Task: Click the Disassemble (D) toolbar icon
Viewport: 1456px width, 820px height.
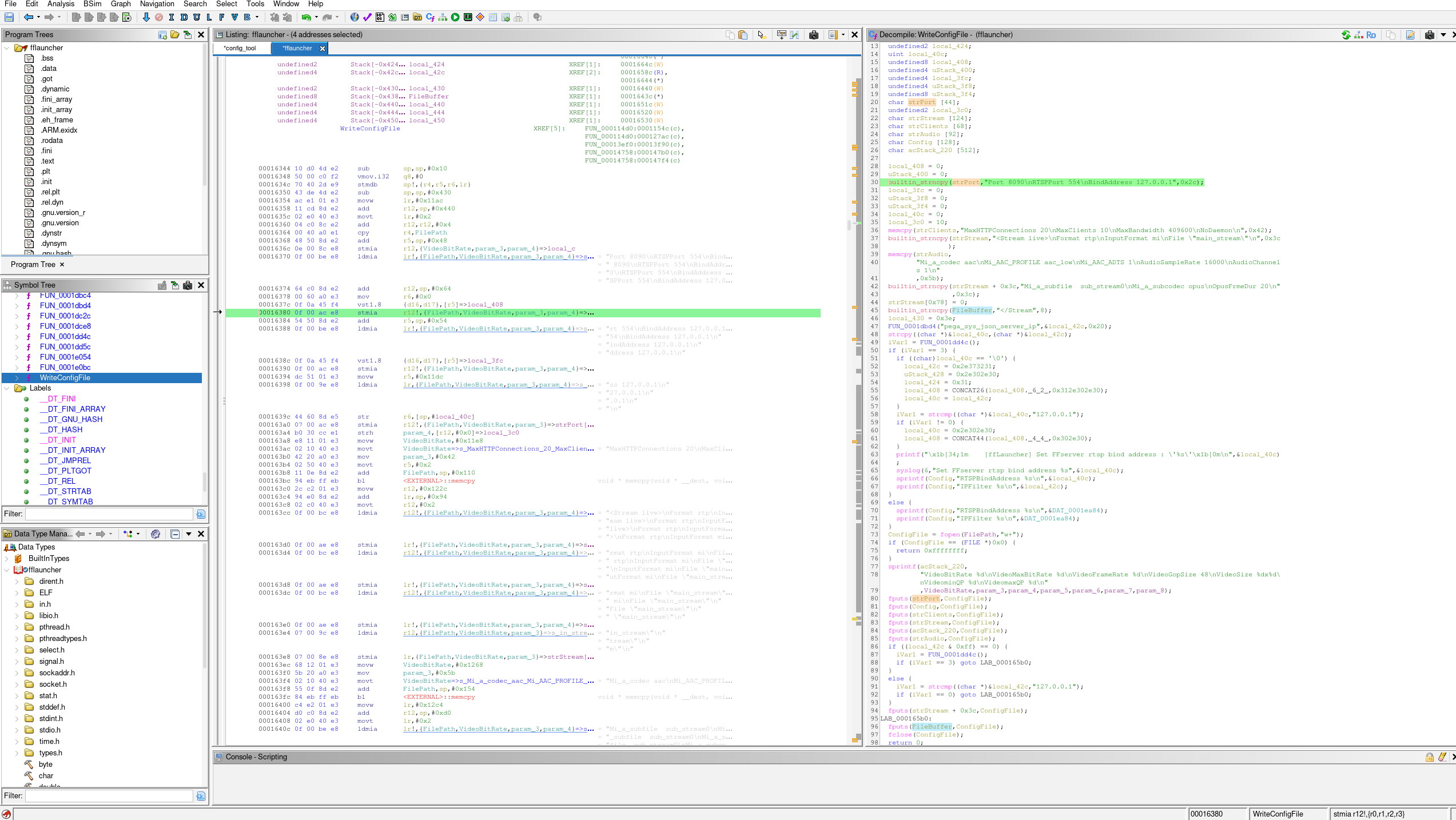Action: point(184,17)
